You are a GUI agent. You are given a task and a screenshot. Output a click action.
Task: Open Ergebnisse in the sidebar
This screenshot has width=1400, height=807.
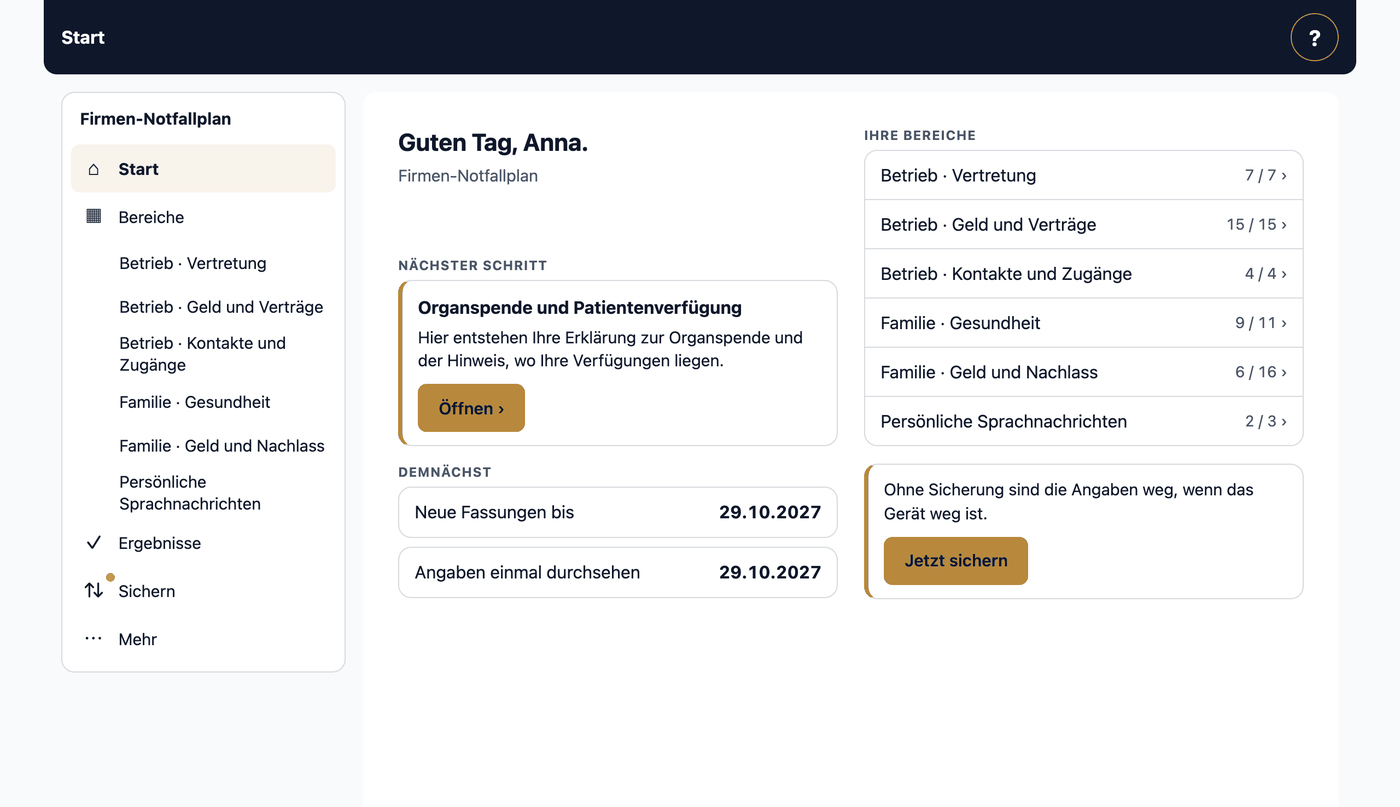(203, 543)
